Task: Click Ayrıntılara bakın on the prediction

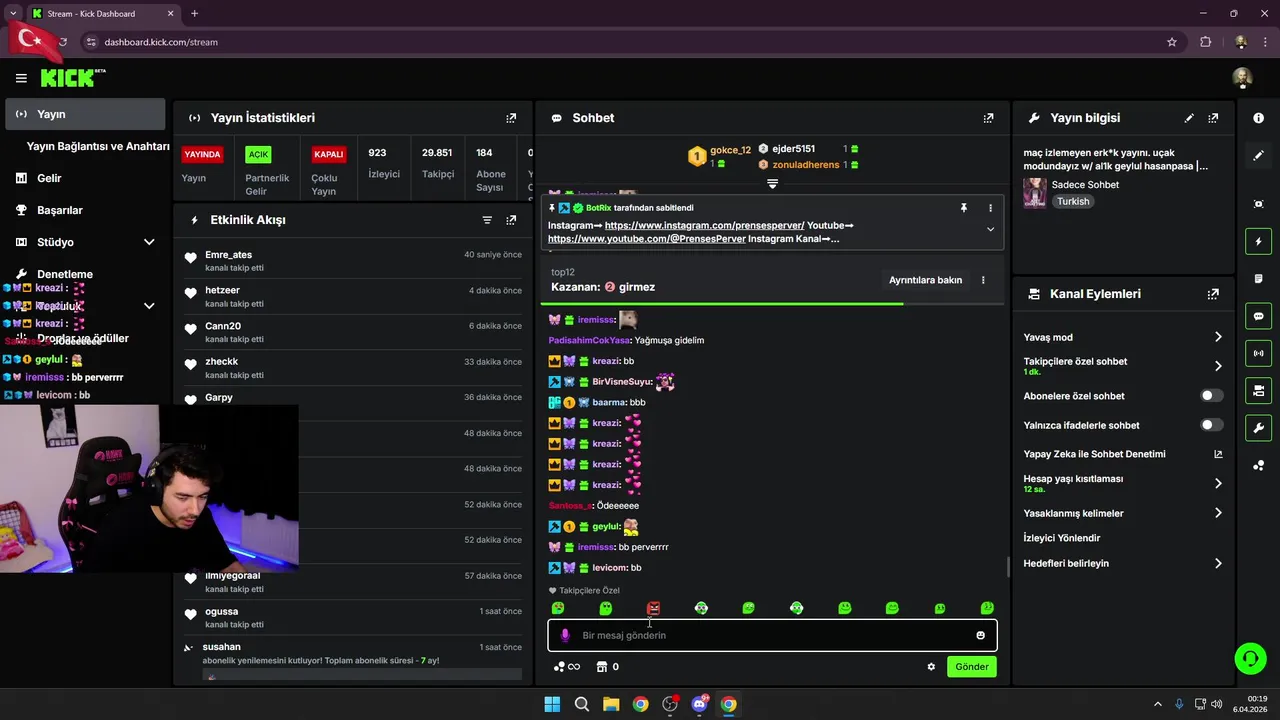Action: click(x=925, y=280)
